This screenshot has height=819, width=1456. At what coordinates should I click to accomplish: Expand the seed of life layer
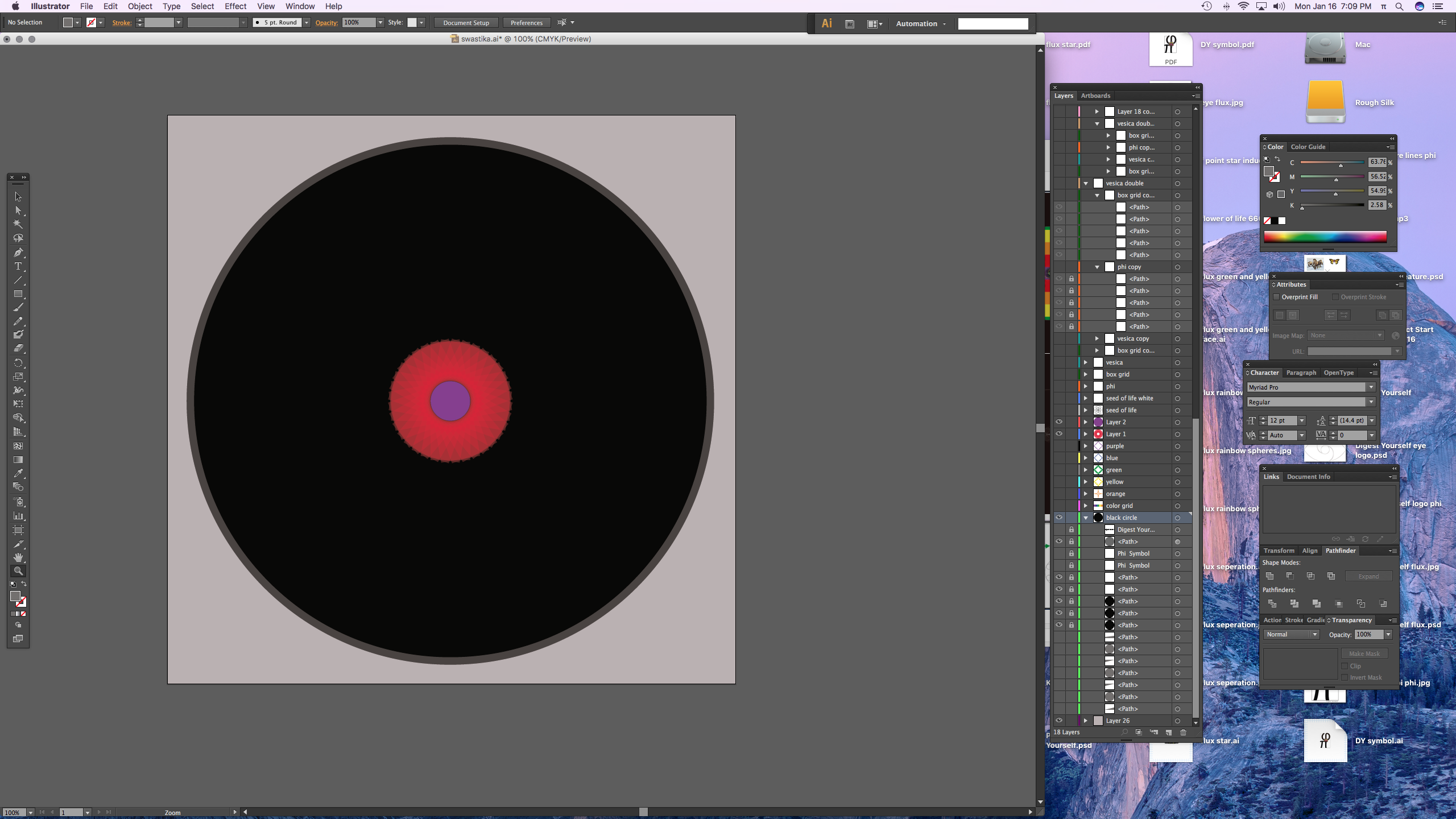pyautogui.click(x=1086, y=410)
